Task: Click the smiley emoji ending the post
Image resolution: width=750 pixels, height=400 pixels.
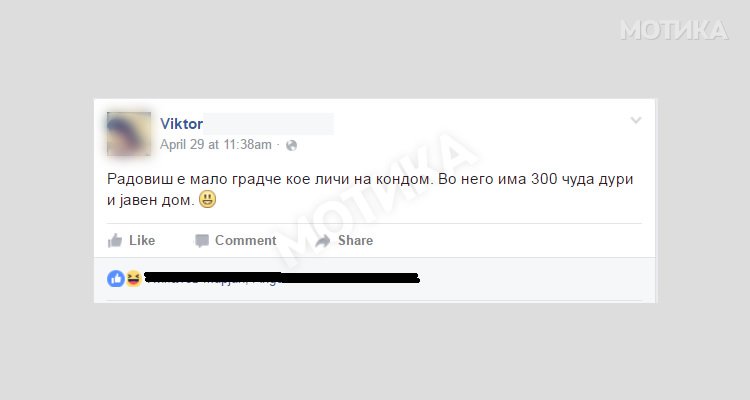Action: (207, 199)
